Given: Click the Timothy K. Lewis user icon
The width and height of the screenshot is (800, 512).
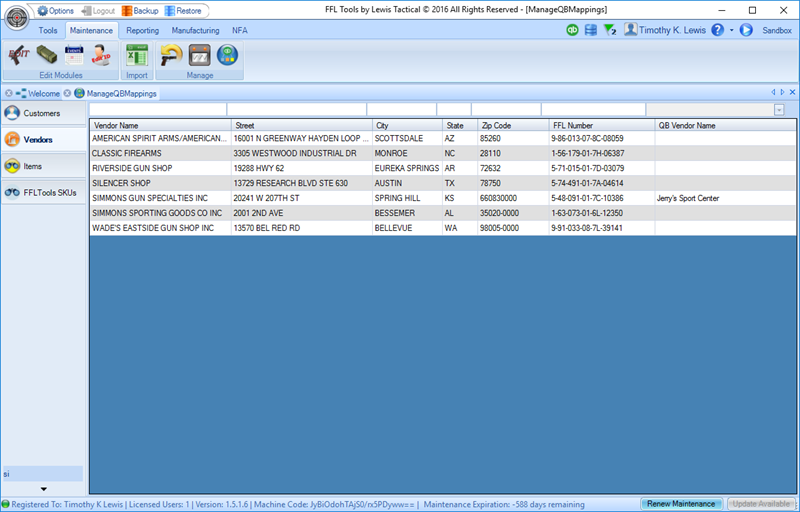Looking at the screenshot, I should (631, 30).
